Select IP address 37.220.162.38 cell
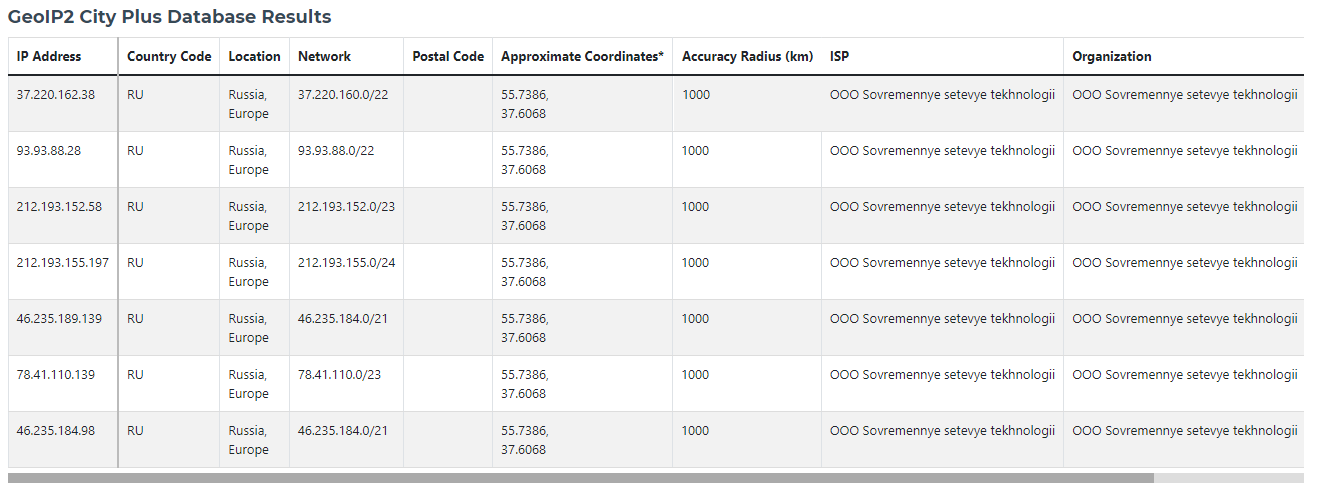The height and width of the screenshot is (489, 1319). [63, 104]
